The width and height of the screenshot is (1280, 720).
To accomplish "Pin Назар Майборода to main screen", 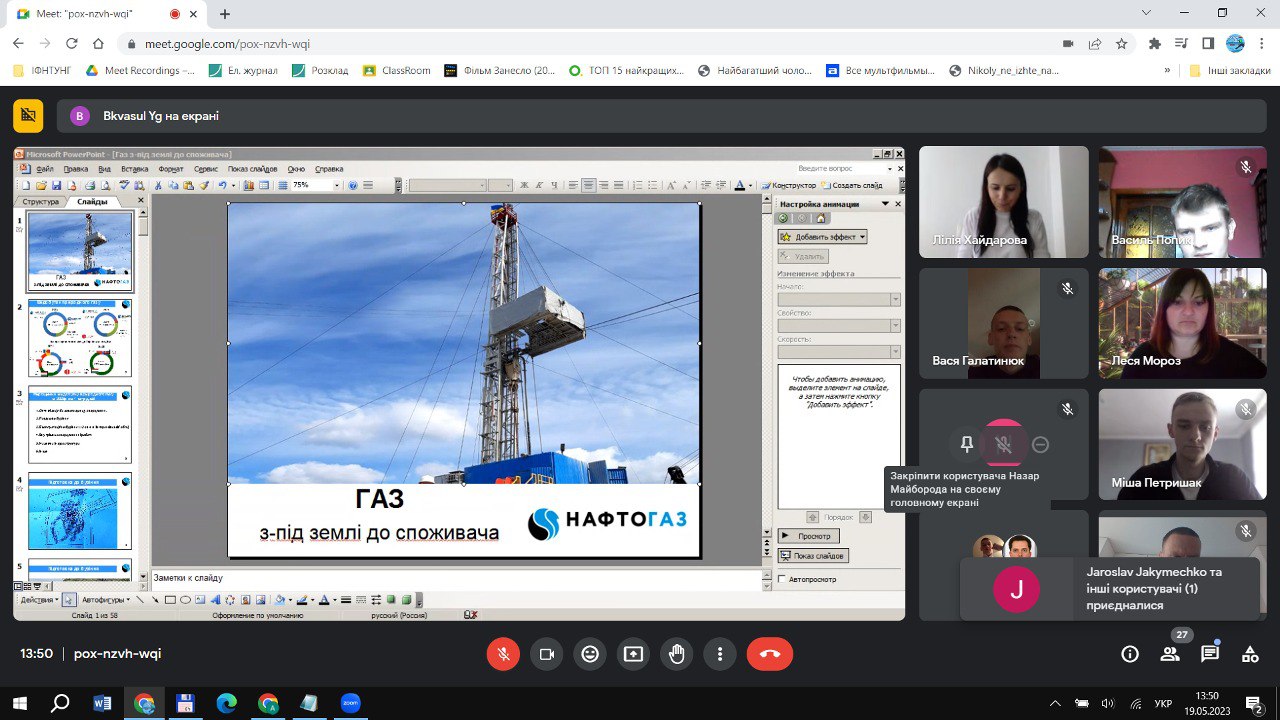I will coord(966,444).
